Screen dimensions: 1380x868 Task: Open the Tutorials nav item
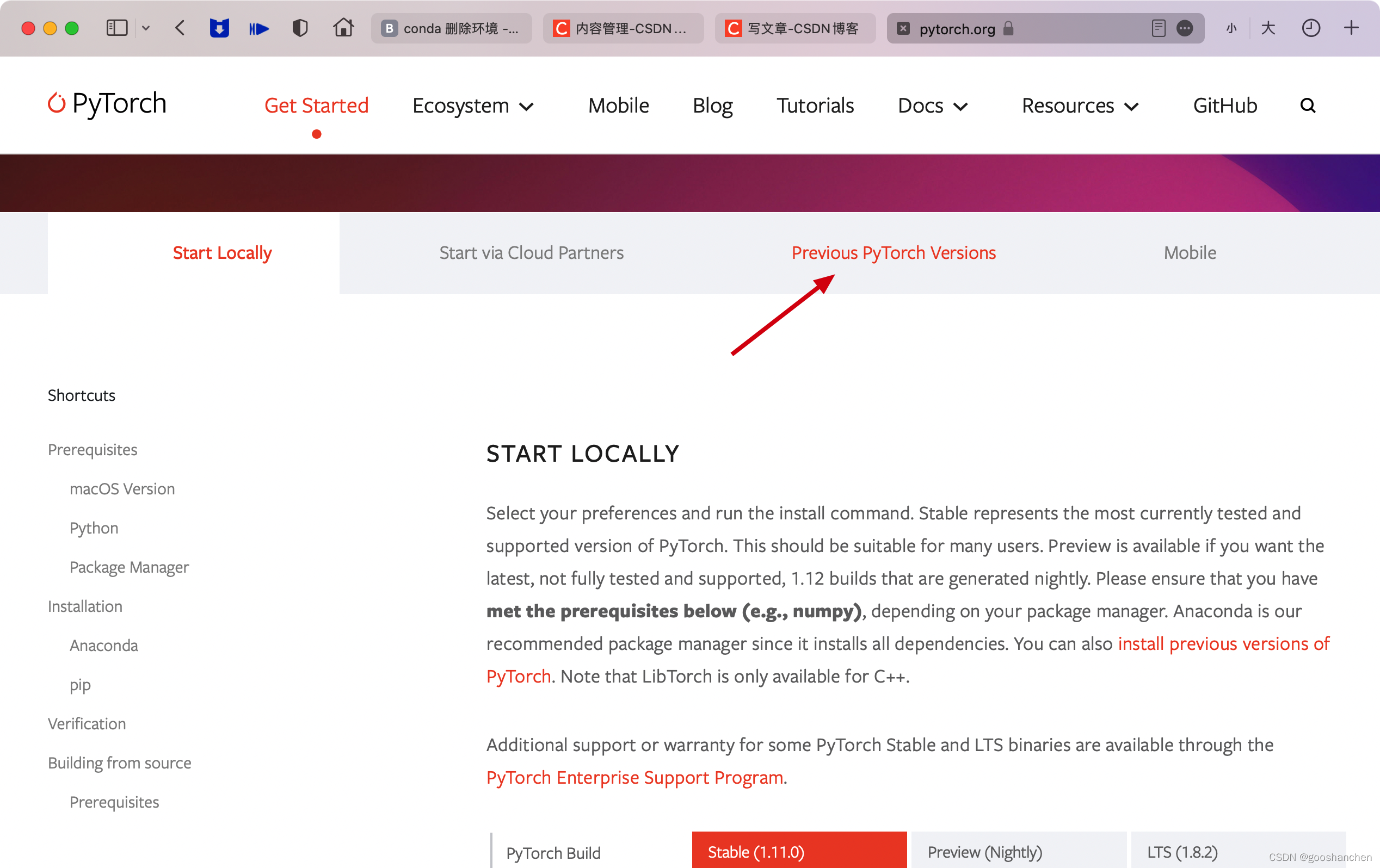coord(815,106)
